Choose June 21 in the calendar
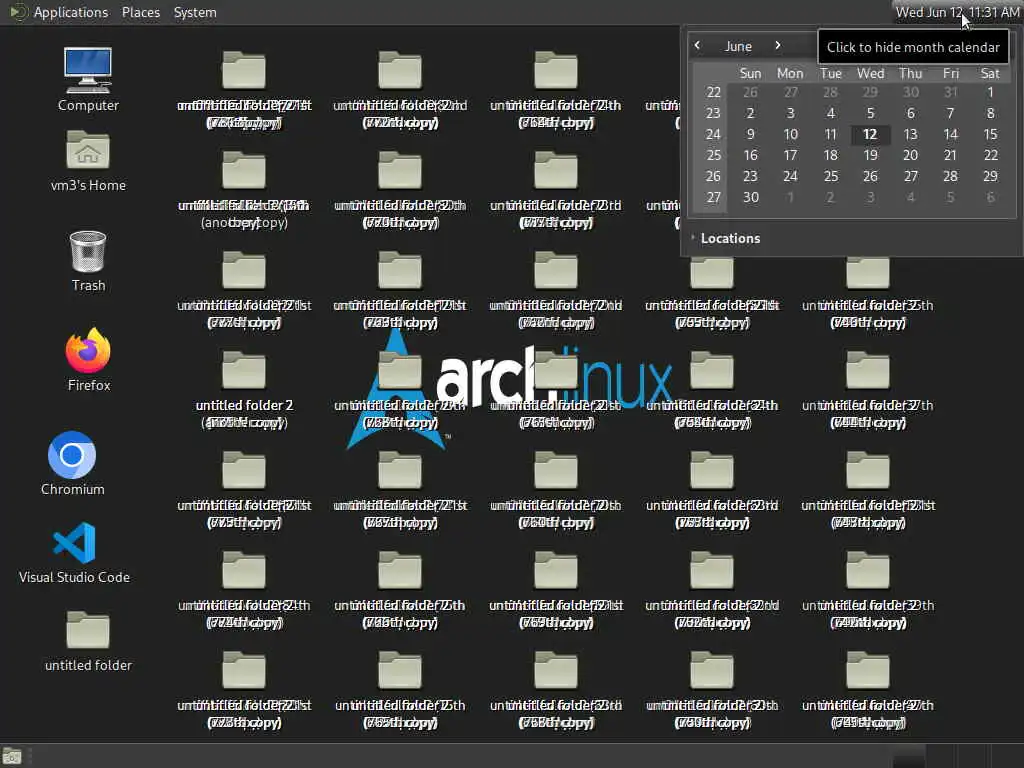 pyautogui.click(x=950, y=155)
